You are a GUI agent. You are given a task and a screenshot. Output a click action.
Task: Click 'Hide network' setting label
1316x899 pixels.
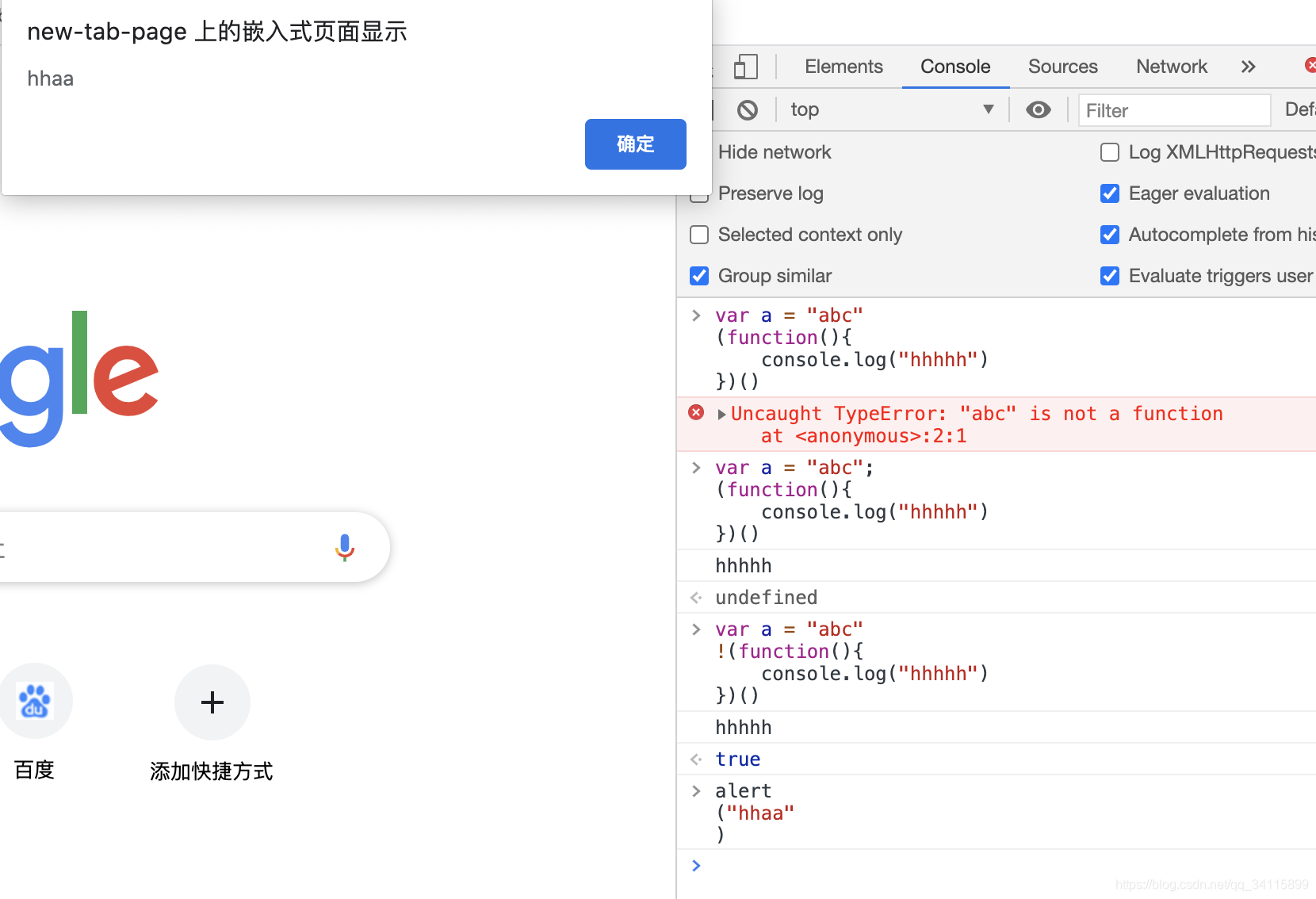[775, 152]
